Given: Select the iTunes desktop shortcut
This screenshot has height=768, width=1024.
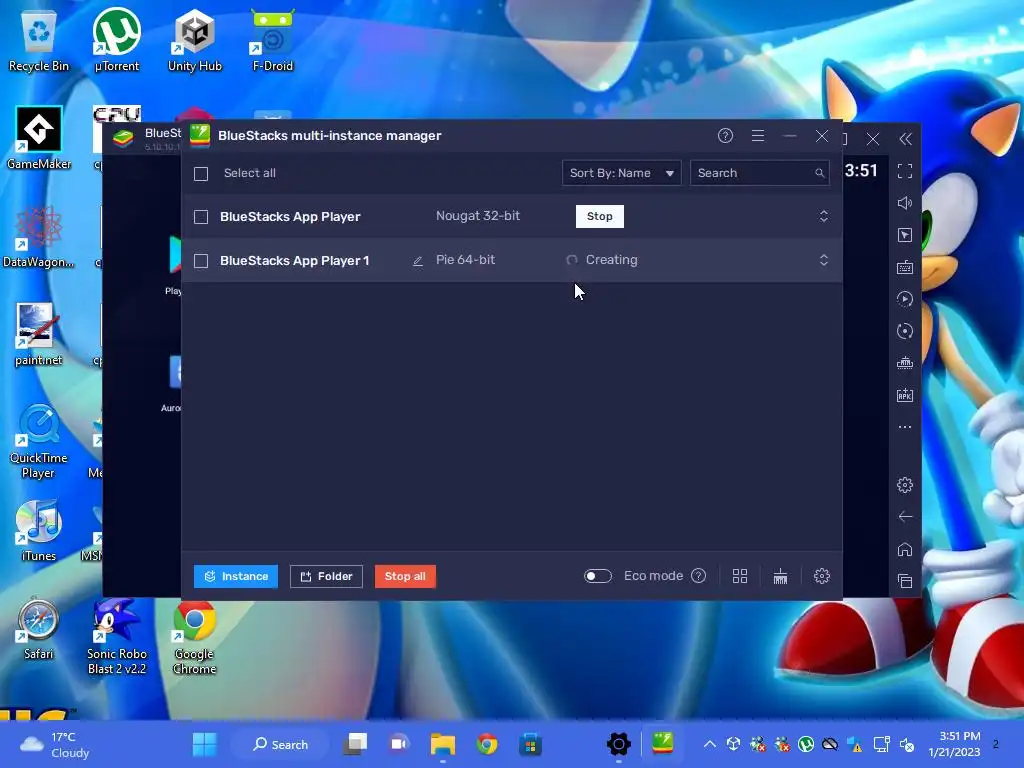Looking at the screenshot, I should click(39, 530).
